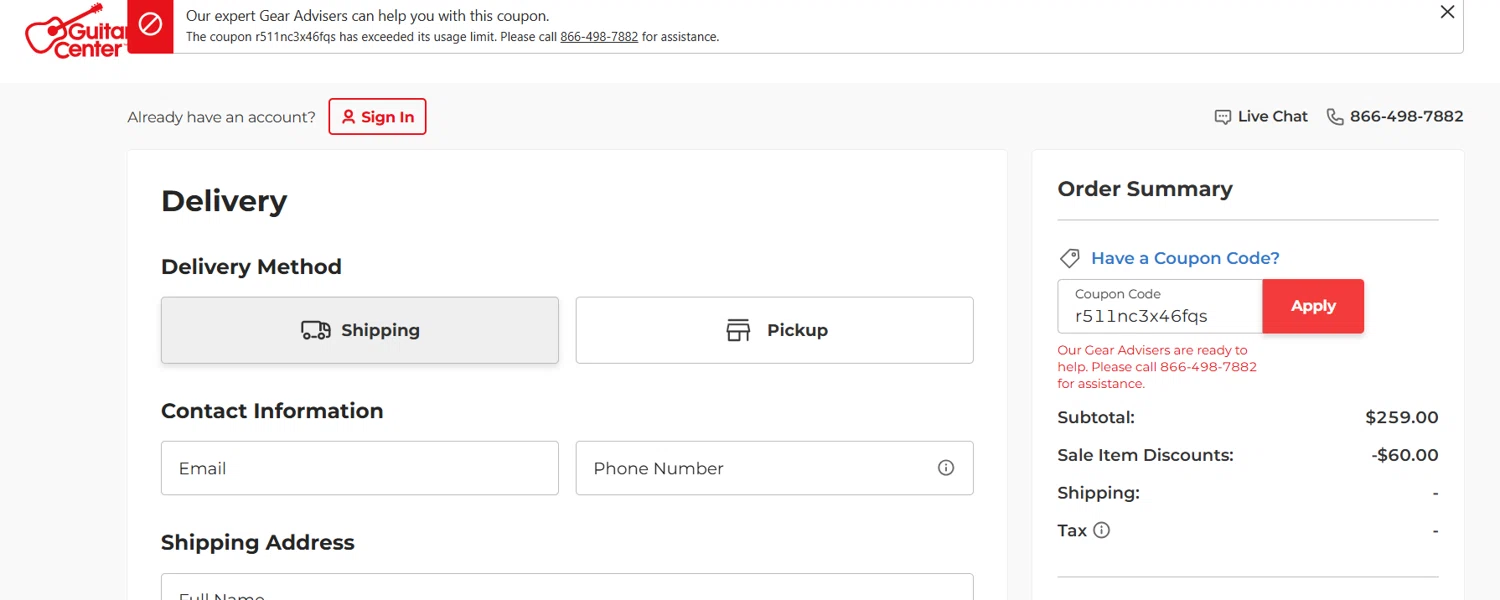
Task: Click the top-right 866-498-7882 number
Action: pyautogui.click(x=1406, y=117)
